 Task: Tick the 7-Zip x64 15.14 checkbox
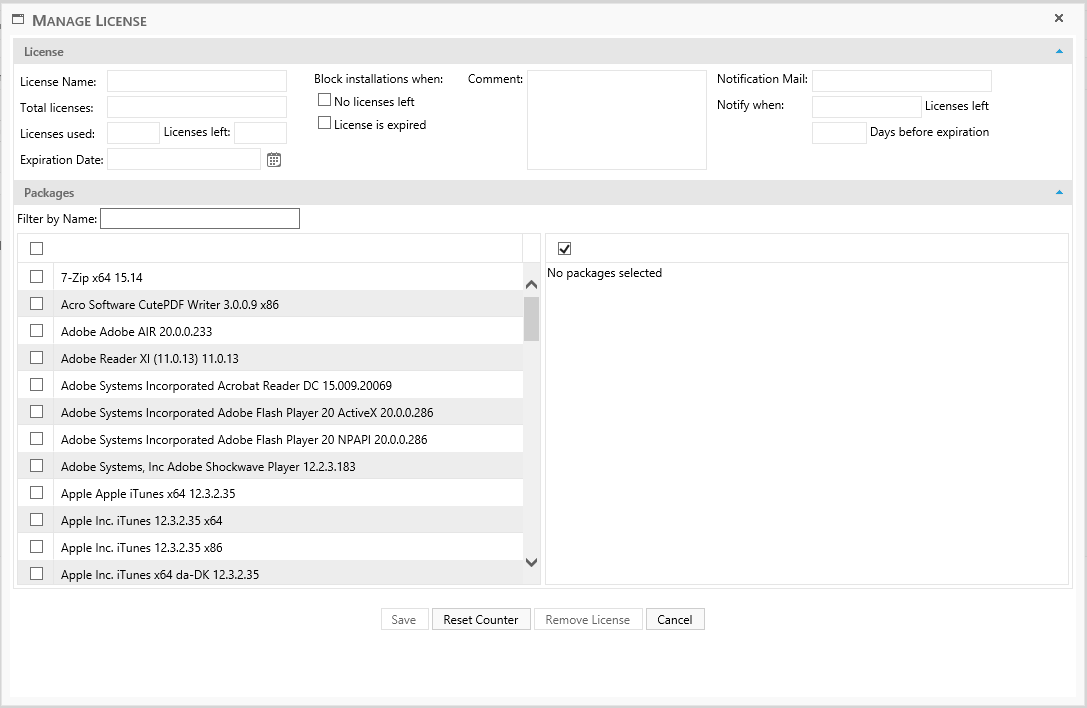[x=37, y=276]
